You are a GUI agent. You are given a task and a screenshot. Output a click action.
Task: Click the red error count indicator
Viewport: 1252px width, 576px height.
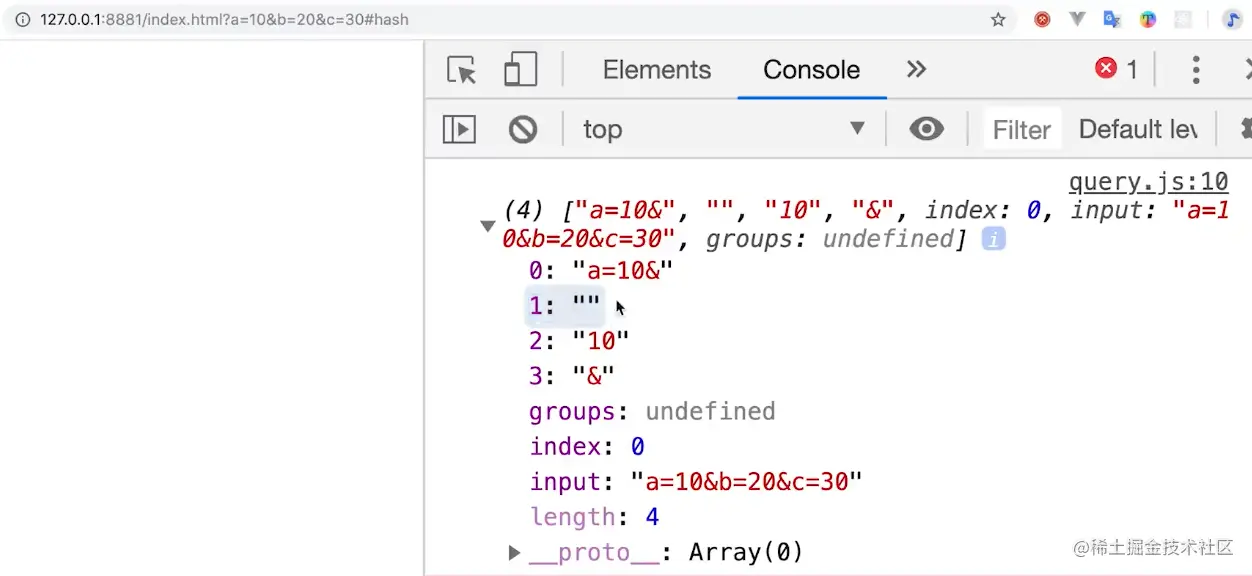coord(1116,69)
